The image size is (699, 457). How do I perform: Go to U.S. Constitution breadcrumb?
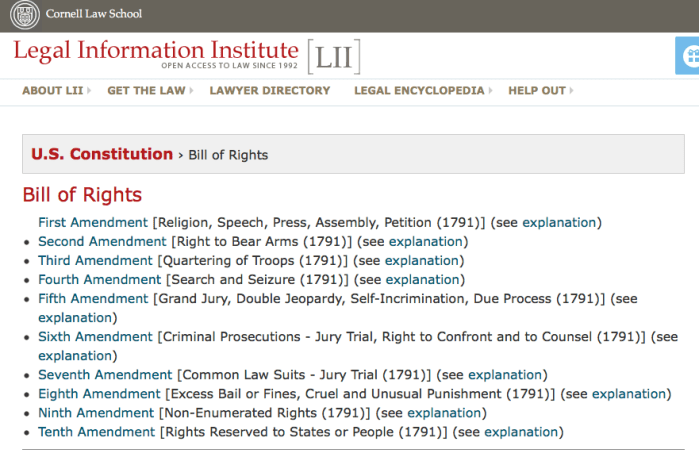point(102,155)
